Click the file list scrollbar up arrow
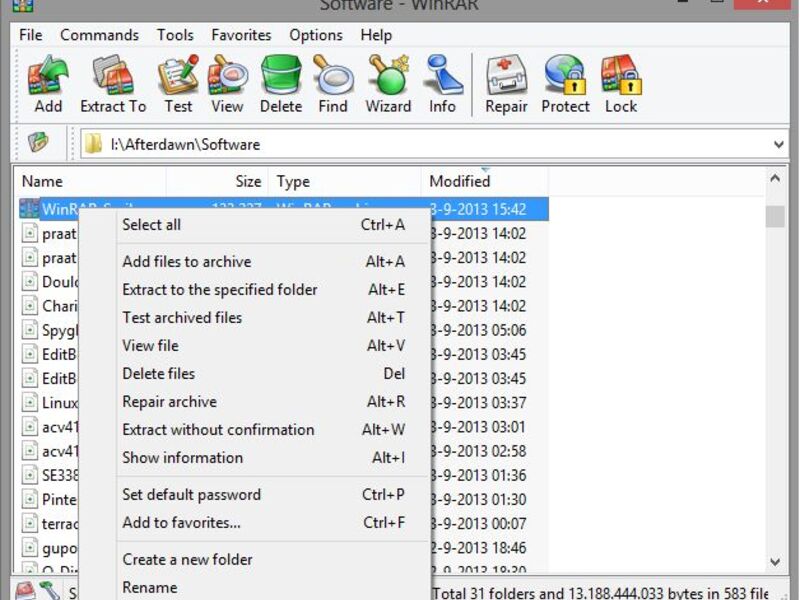800x600 pixels. [x=775, y=178]
